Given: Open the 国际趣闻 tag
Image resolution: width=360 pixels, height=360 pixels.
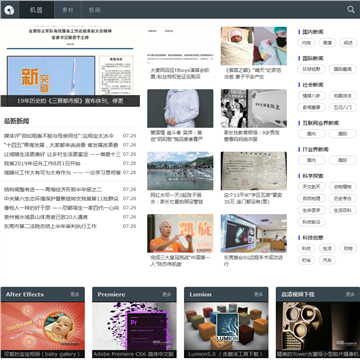Looking at the screenshot, I should [x=343, y=69].
